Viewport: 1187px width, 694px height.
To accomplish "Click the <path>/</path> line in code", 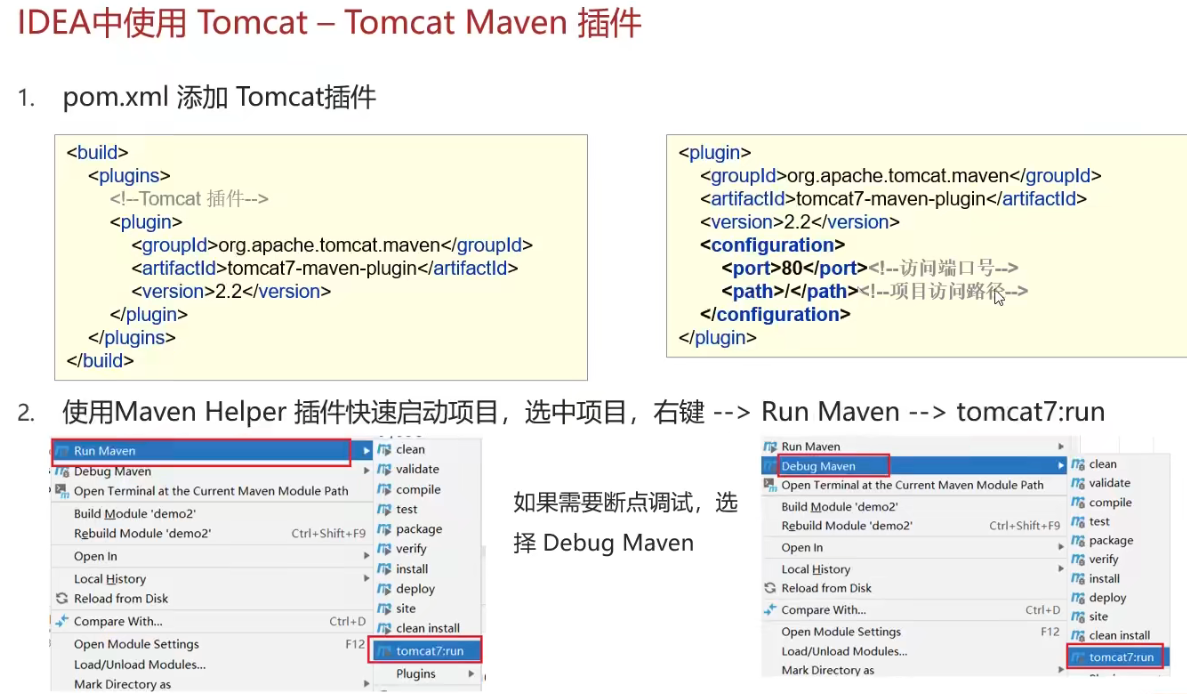I will point(874,291).
